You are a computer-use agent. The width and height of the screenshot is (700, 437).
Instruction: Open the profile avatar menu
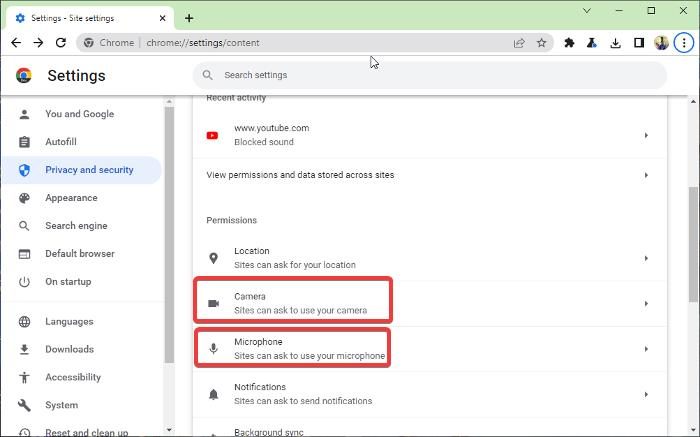click(662, 43)
